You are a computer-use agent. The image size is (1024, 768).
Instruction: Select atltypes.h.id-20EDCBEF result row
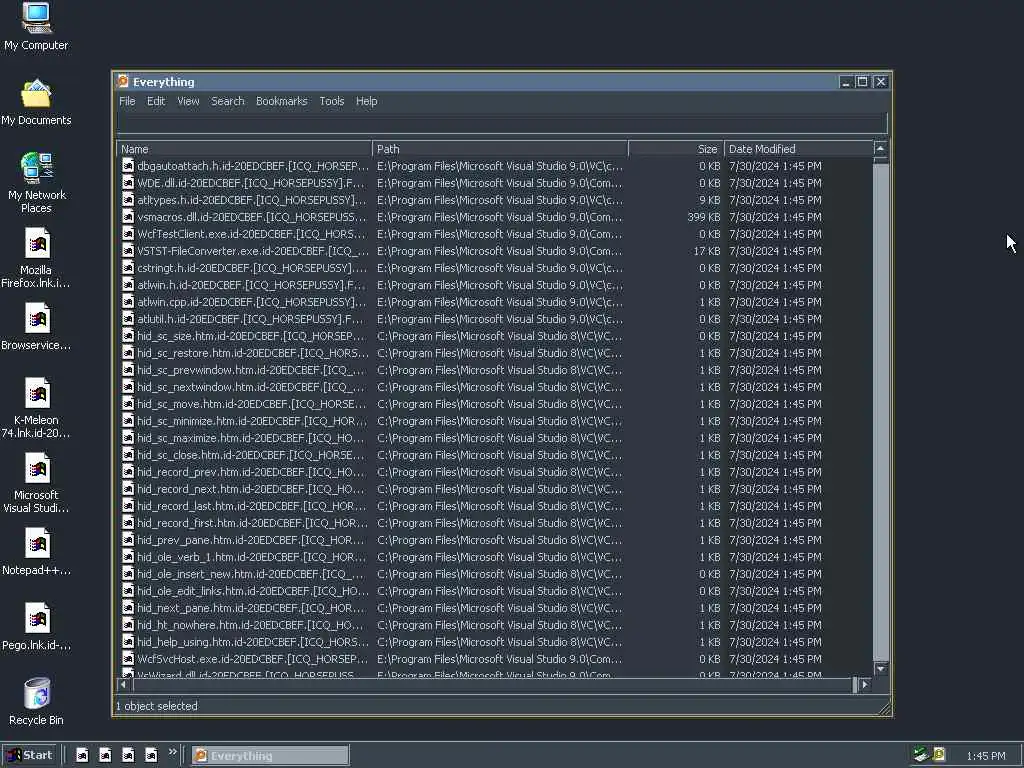494,200
